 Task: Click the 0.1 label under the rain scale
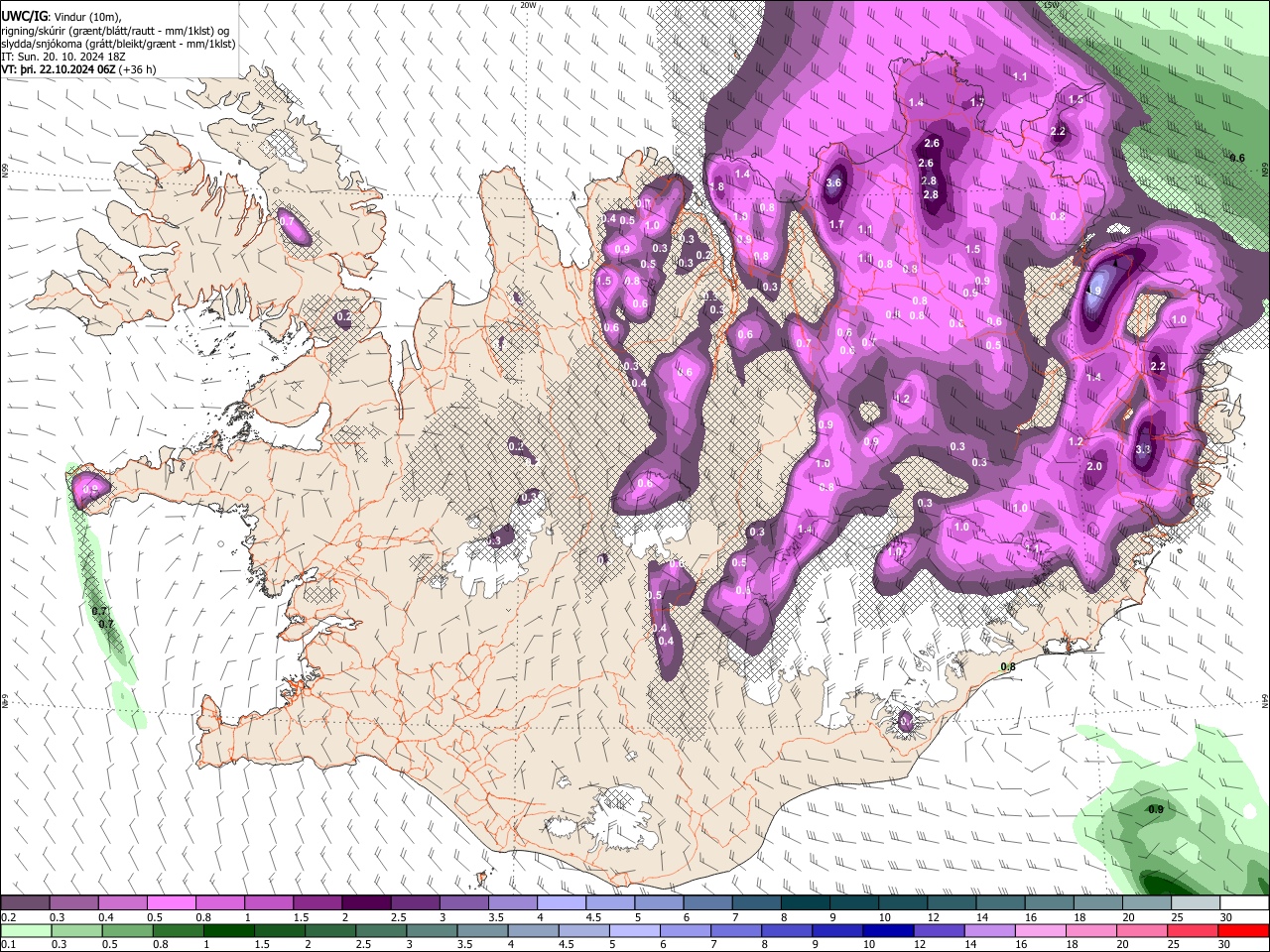click(8, 944)
